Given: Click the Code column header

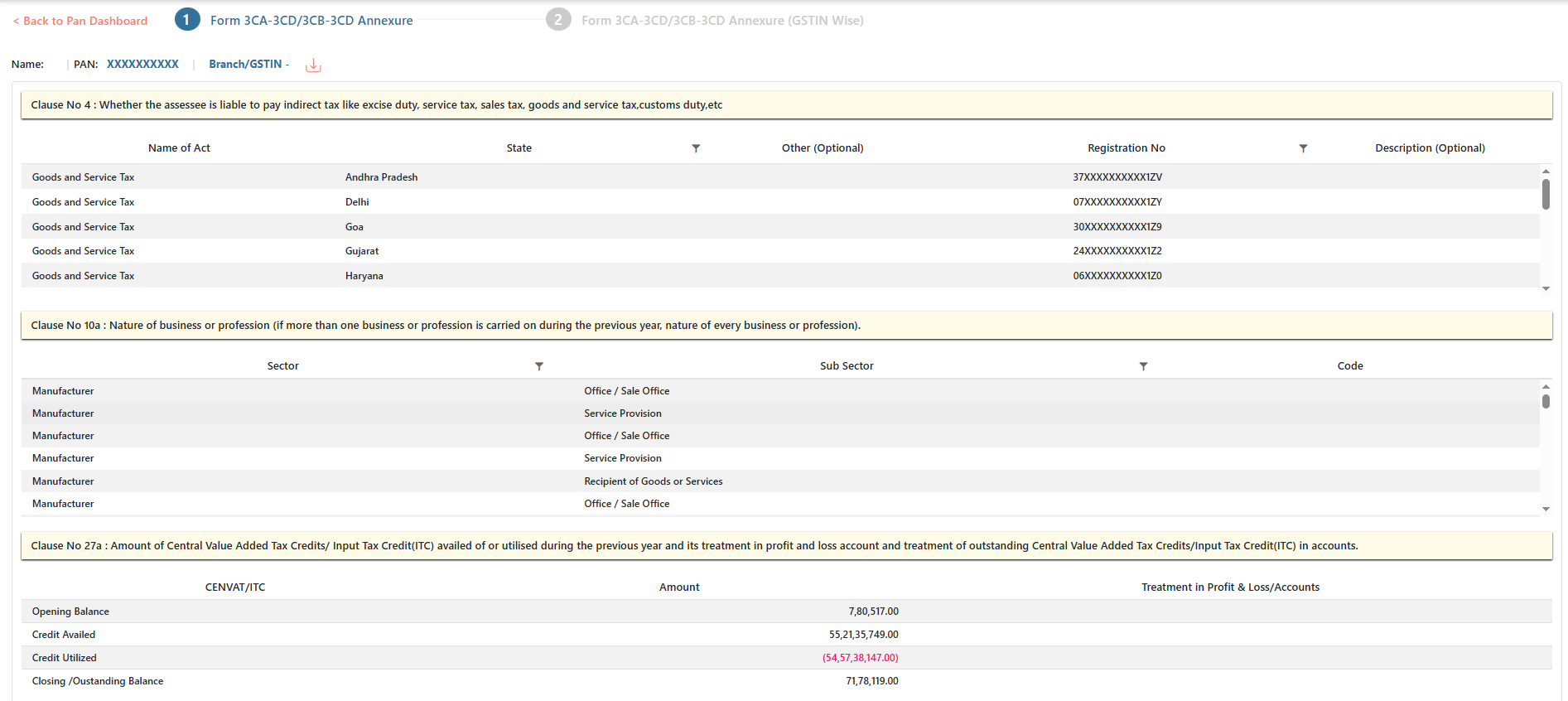Looking at the screenshot, I should tap(1350, 366).
